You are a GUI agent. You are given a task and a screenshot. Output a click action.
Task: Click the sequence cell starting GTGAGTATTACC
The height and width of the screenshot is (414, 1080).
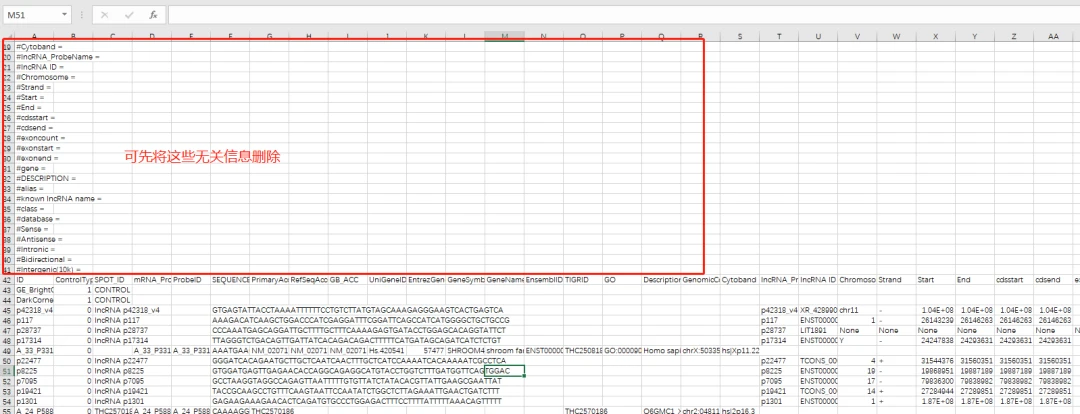pos(358,311)
